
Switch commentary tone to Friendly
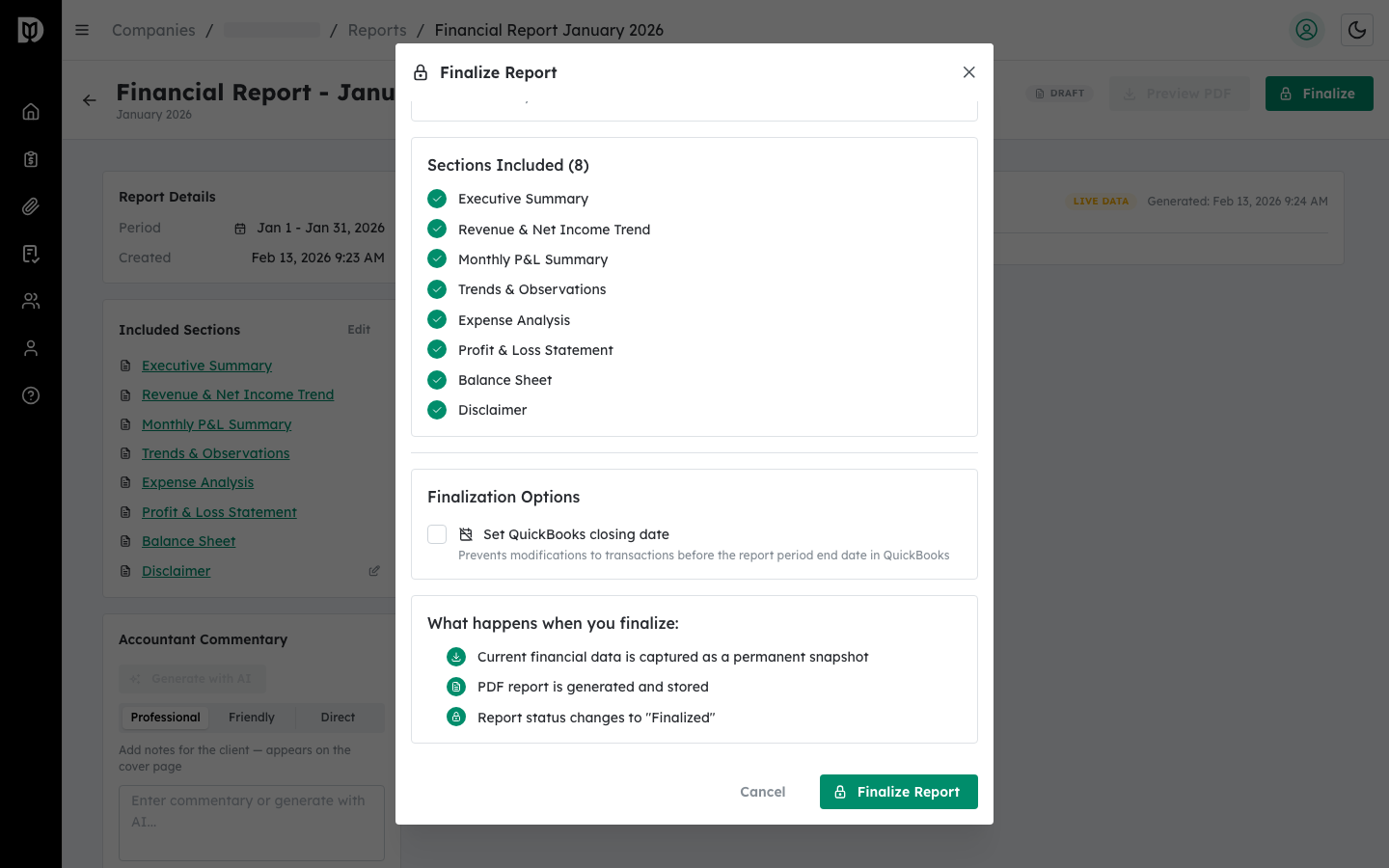coord(251,717)
